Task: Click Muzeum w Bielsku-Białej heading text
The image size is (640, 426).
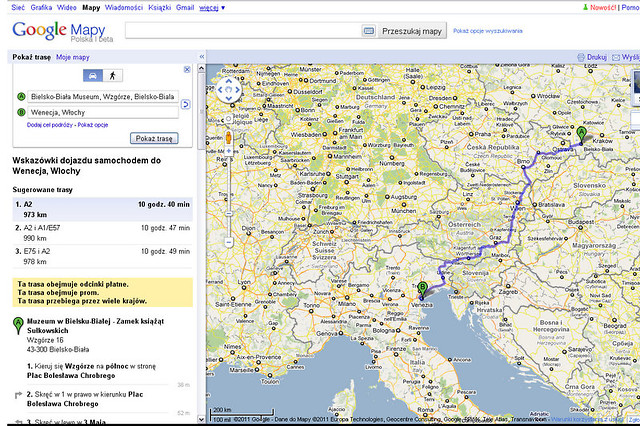Action: point(95,326)
